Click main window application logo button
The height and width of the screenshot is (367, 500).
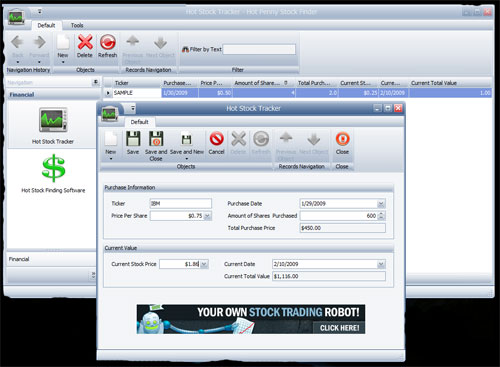[16, 17]
